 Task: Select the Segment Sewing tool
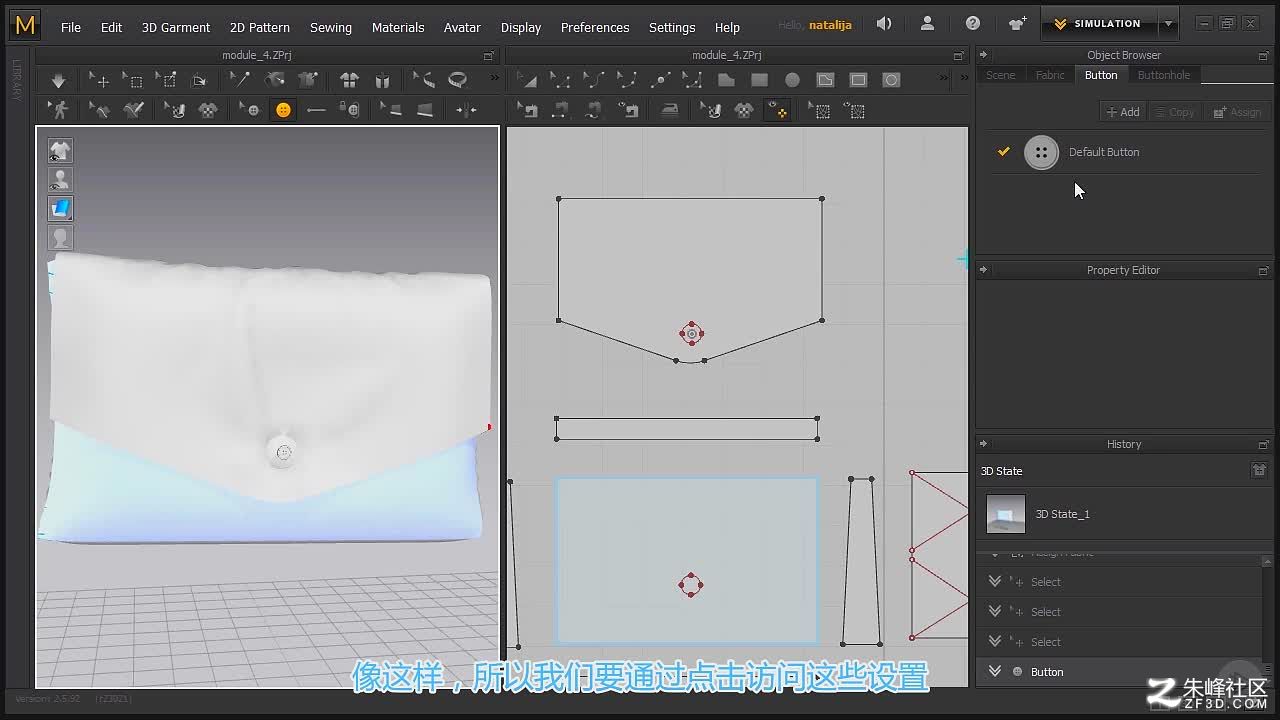pos(561,110)
